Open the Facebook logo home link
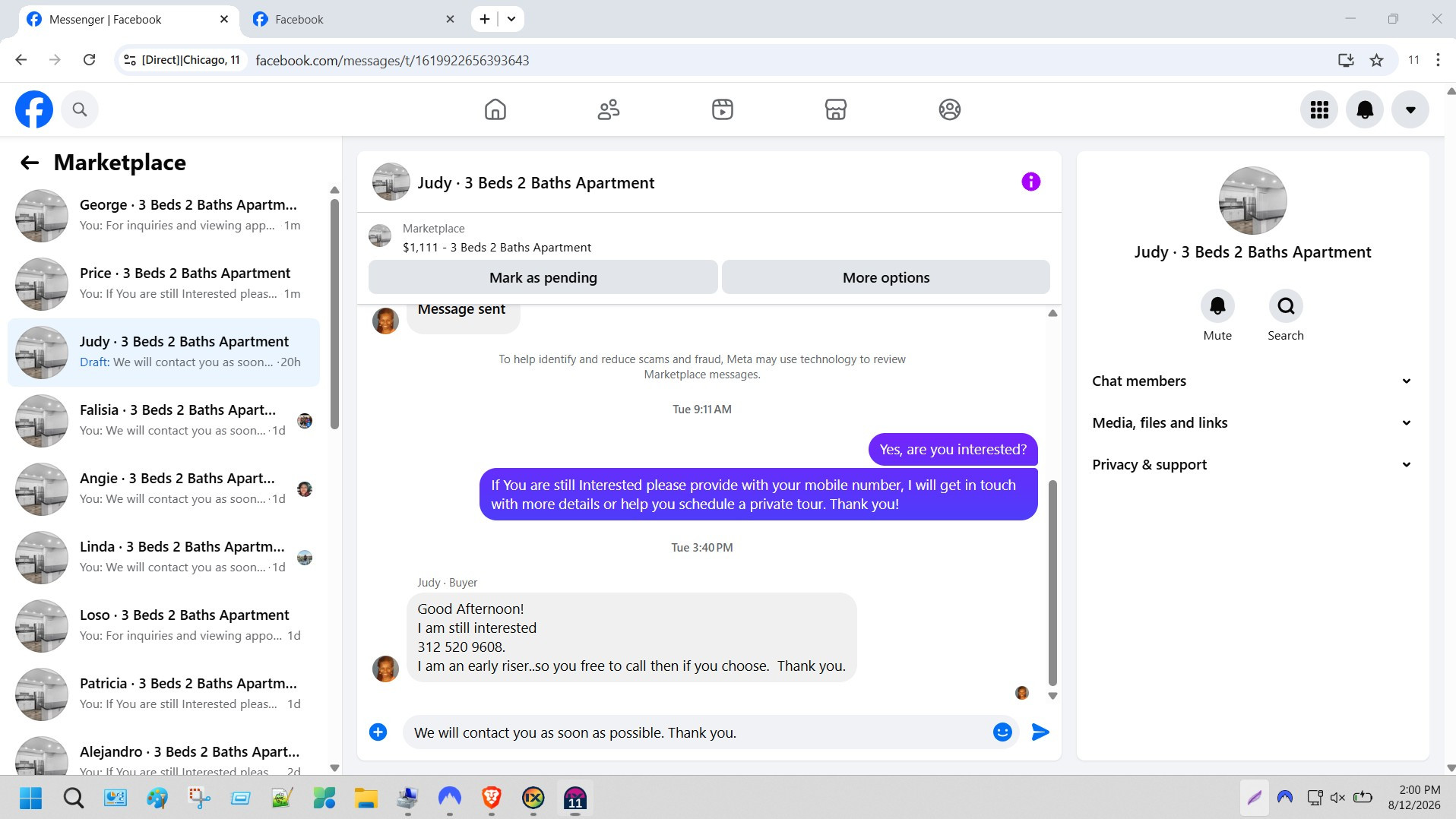The height and width of the screenshot is (819, 1456). point(34,109)
